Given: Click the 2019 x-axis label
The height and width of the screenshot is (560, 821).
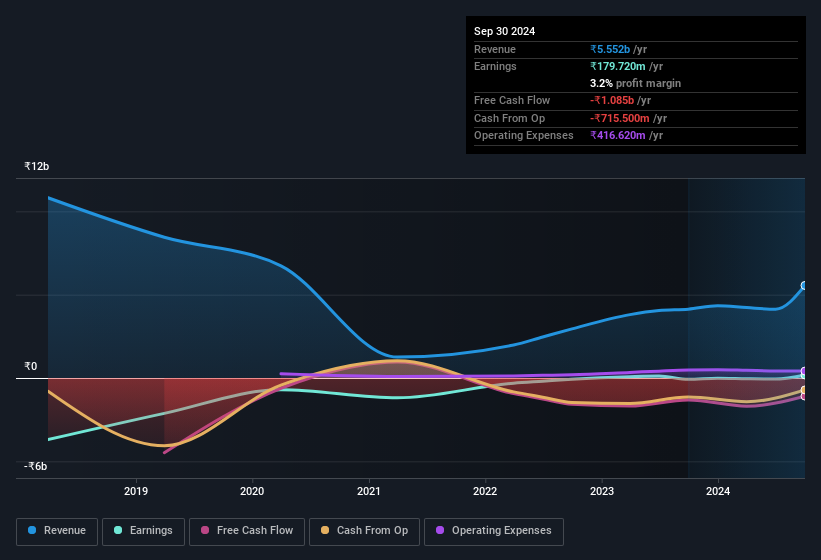Looking at the screenshot, I should [136, 491].
